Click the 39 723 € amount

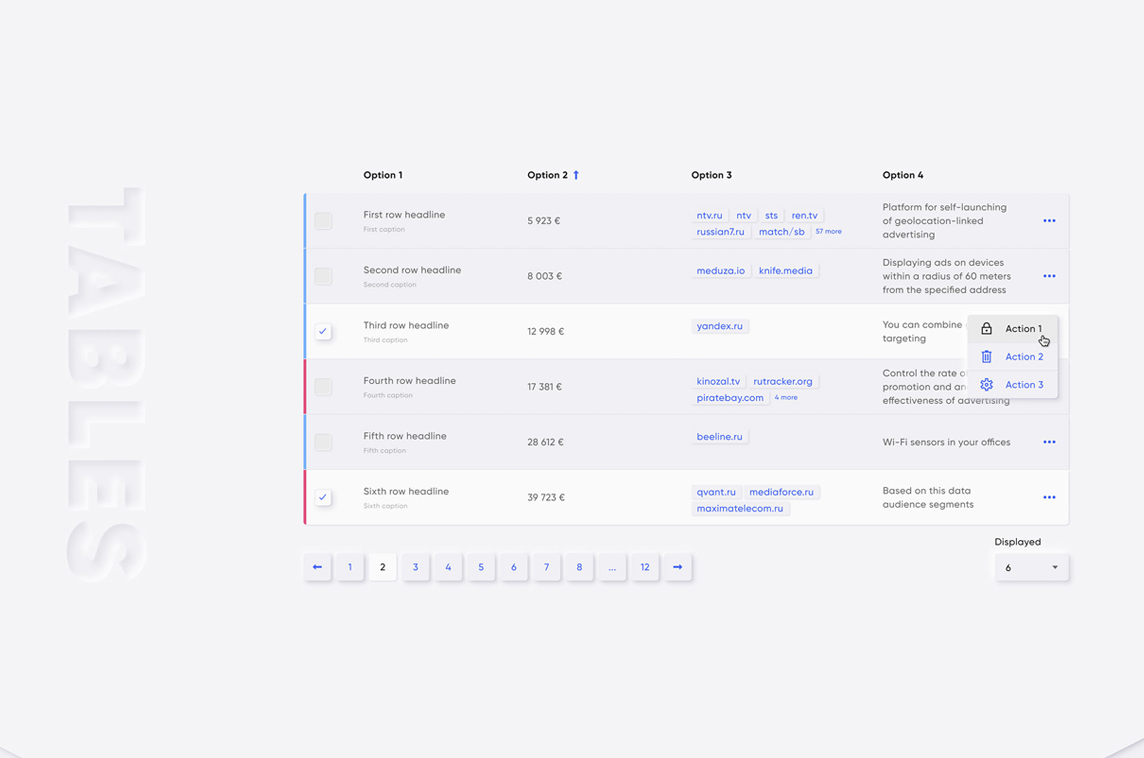click(x=546, y=498)
